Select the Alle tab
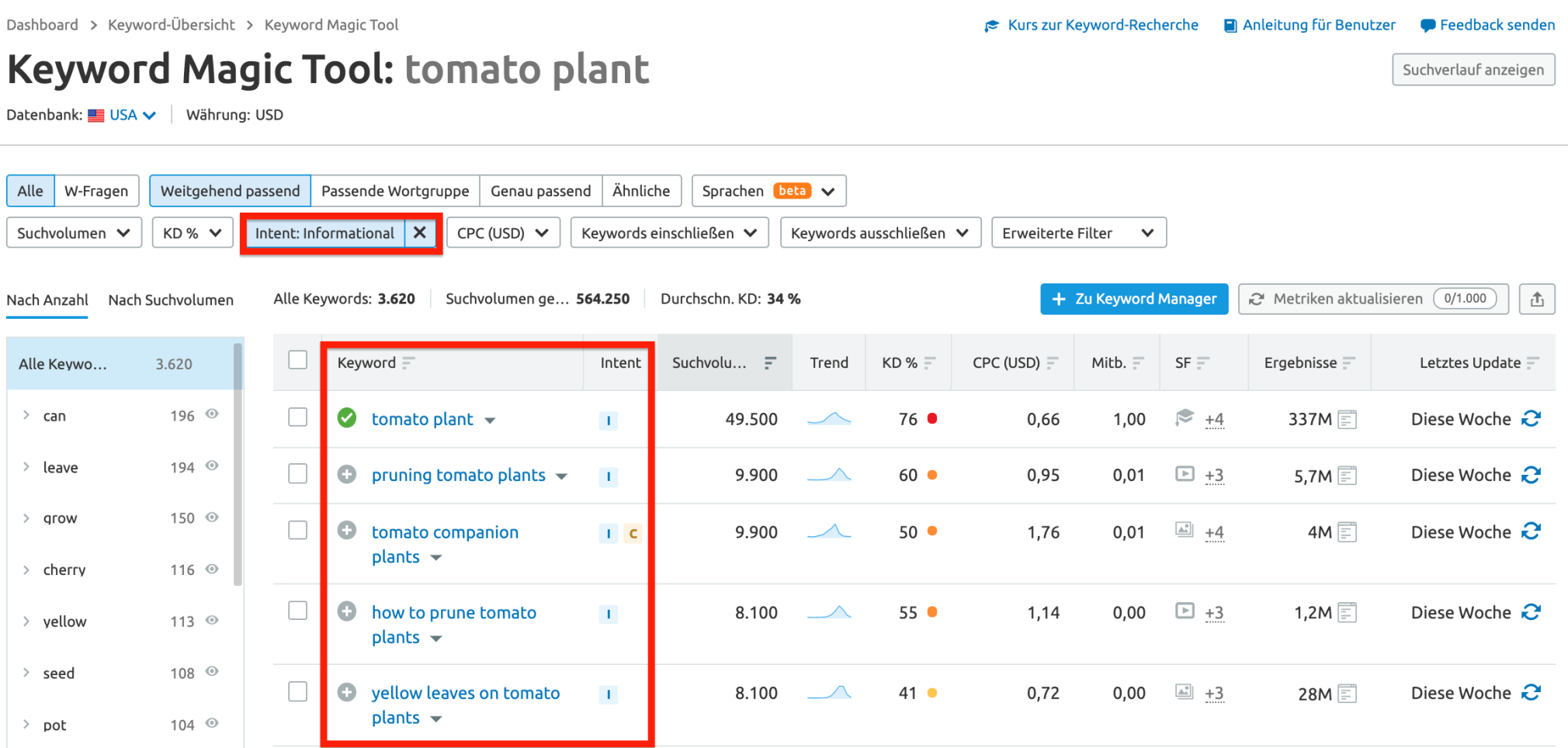Viewport: 1568px width, 748px height. [30, 191]
